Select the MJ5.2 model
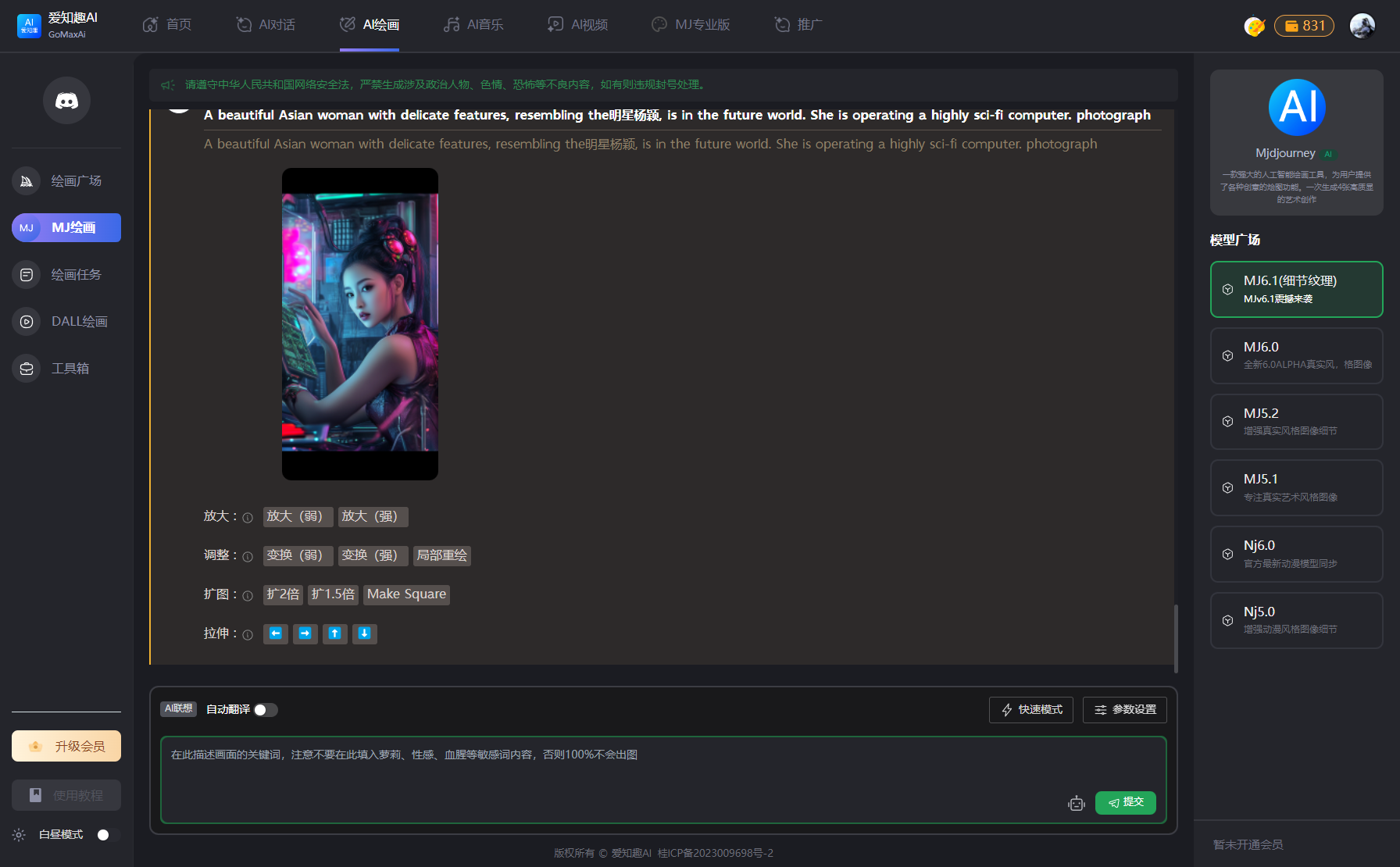 tap(1297, 422)
